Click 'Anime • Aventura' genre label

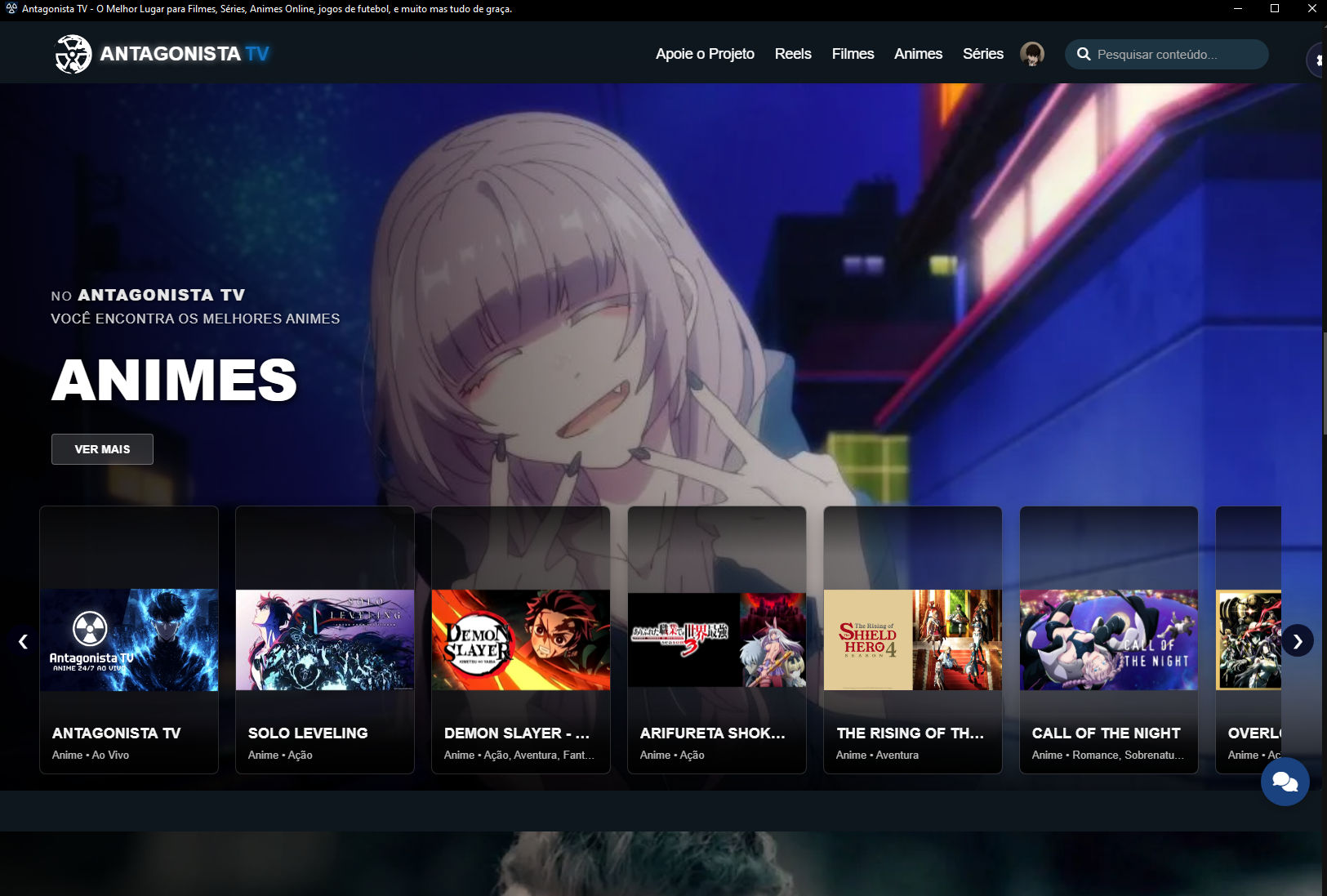[x=877, y=755]
